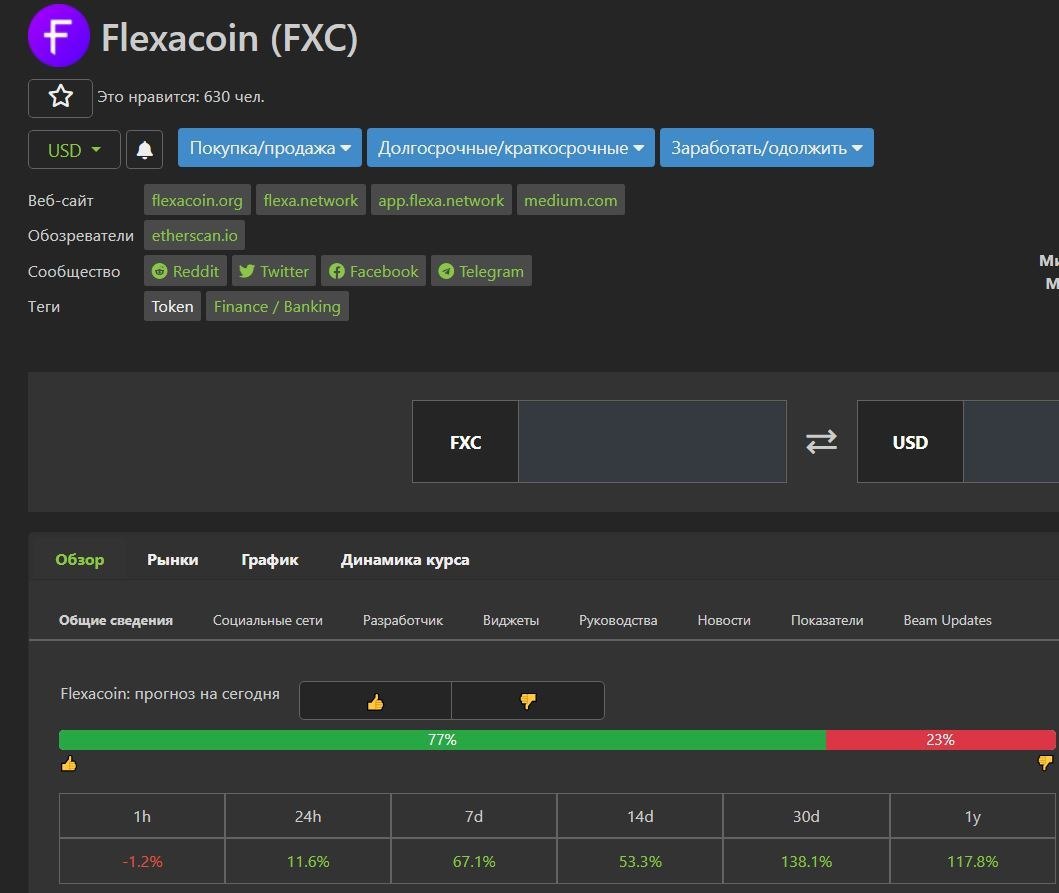Open the Виджеты subtab
Image resolution: width=1059 pixels, height=893 pixels.
coord(511,620)
